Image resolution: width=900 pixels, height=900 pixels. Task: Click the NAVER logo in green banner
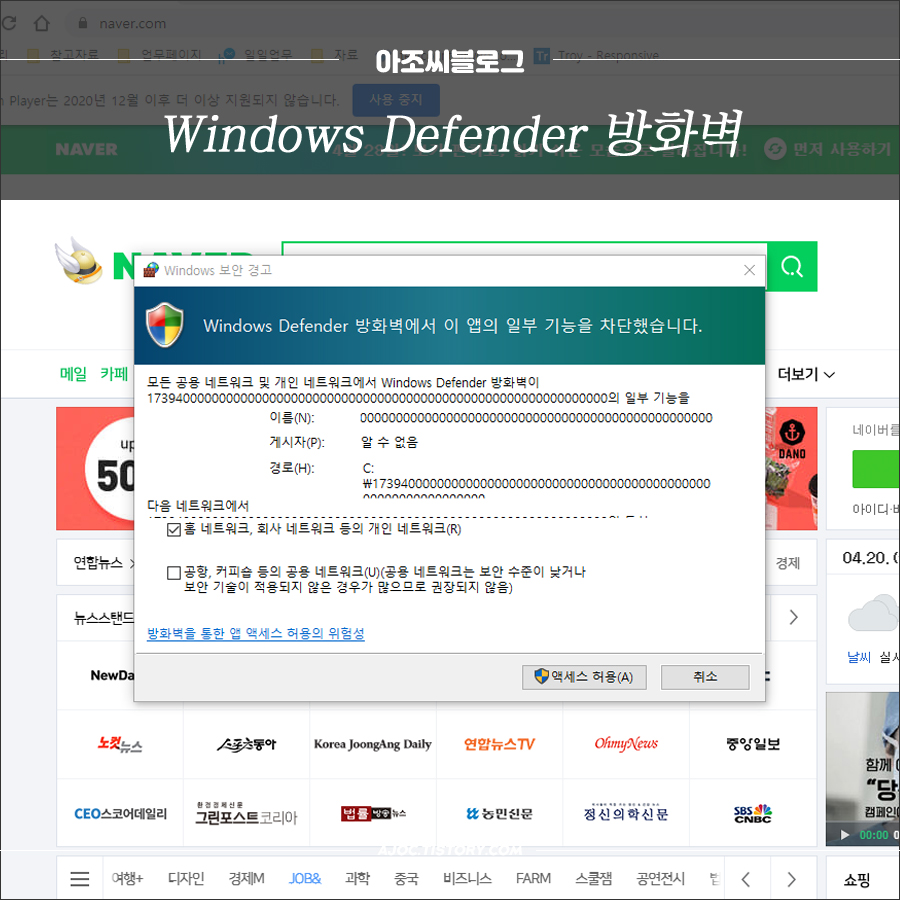(86, 149)
